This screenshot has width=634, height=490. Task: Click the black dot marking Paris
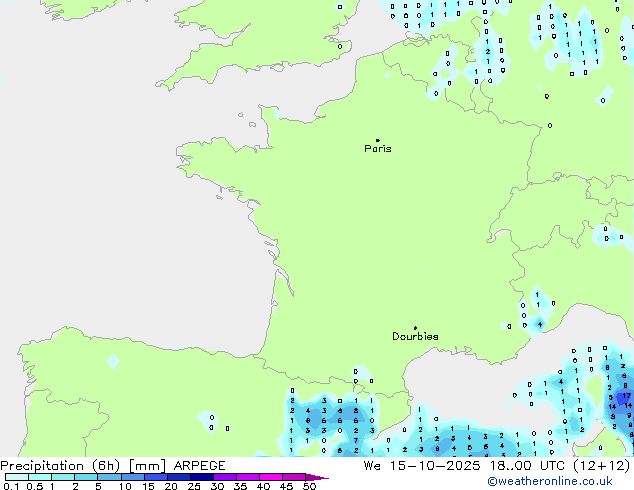pos(378,140)
